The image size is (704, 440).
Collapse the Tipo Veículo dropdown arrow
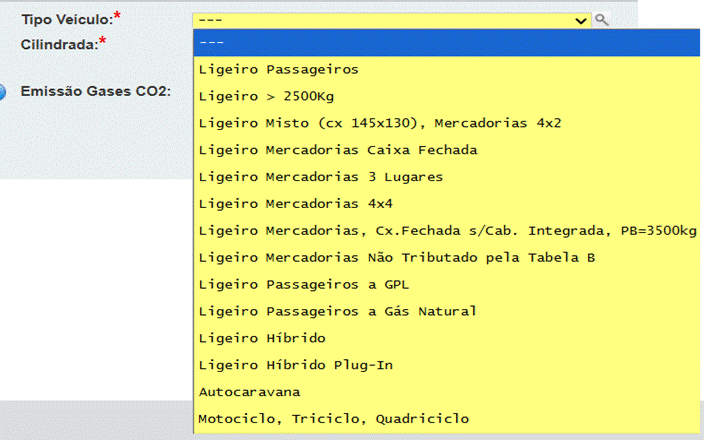[581, 19]
